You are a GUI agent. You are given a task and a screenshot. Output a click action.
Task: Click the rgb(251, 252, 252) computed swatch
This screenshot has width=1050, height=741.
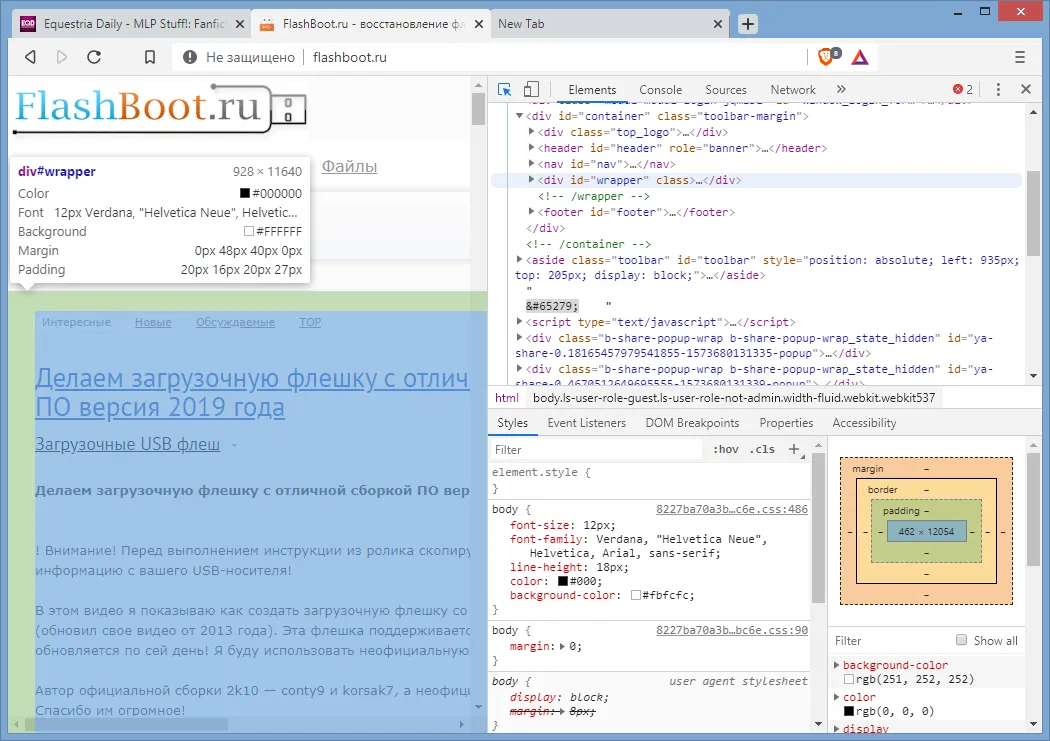pos(848,679)
